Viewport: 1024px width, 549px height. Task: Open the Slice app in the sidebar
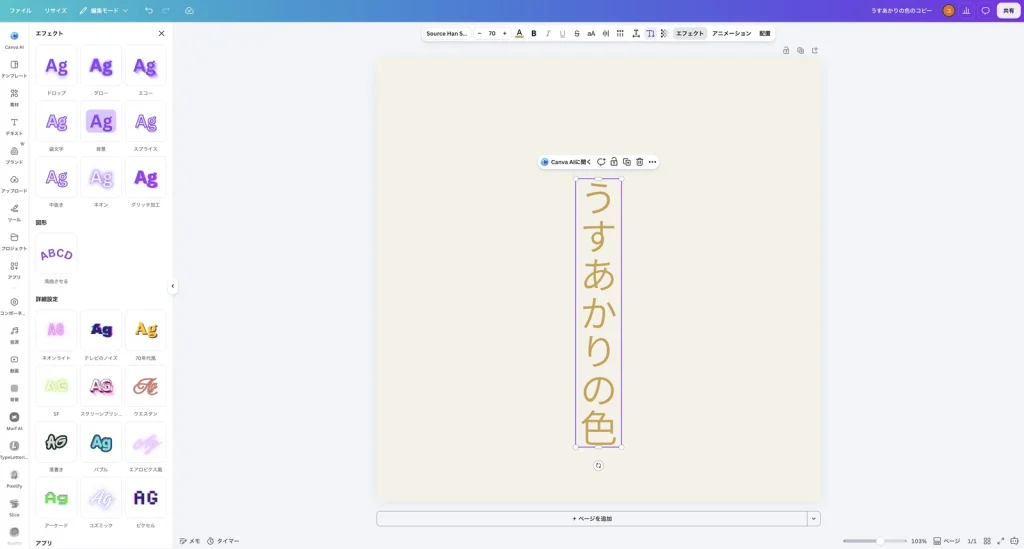tap(14, 507)
